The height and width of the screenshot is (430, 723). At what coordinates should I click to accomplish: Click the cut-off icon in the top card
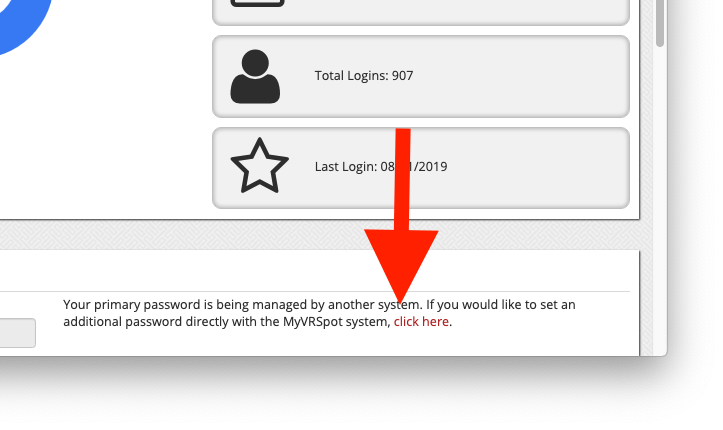(x=257, y=3)
